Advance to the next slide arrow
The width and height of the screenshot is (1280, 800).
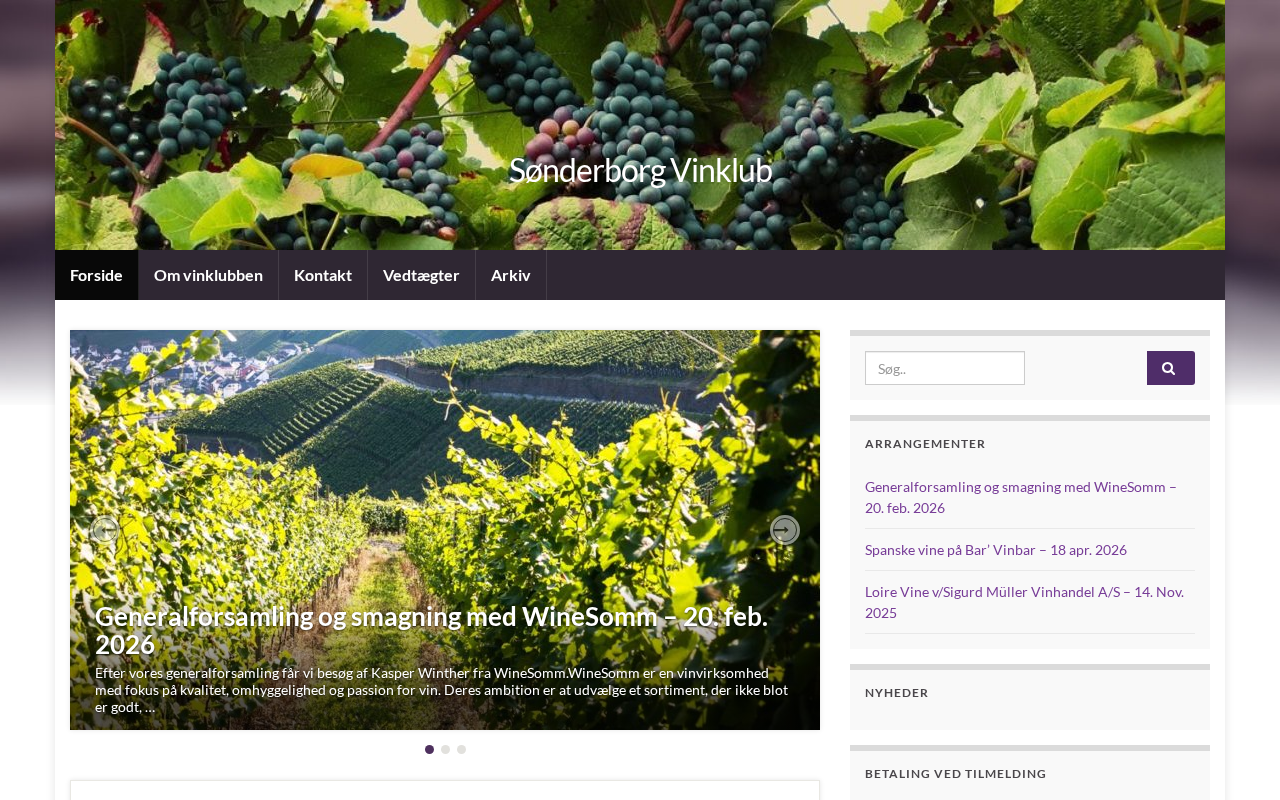785,530
